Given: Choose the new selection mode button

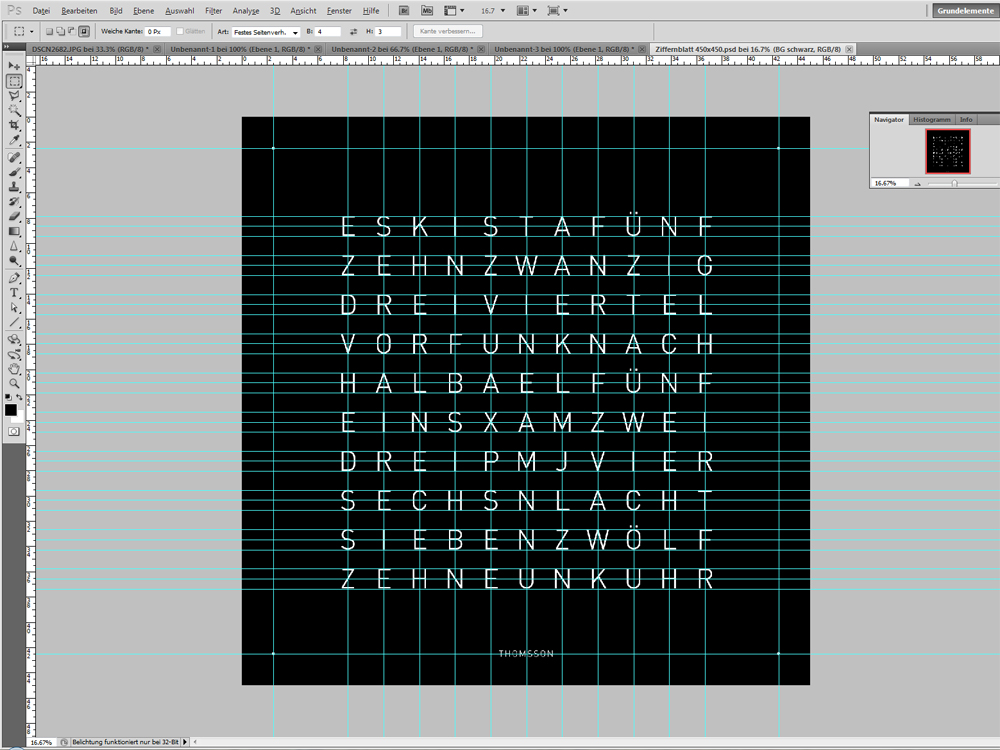Looking at the screenshot, I should pyautogui.click(x=49, y=32).
